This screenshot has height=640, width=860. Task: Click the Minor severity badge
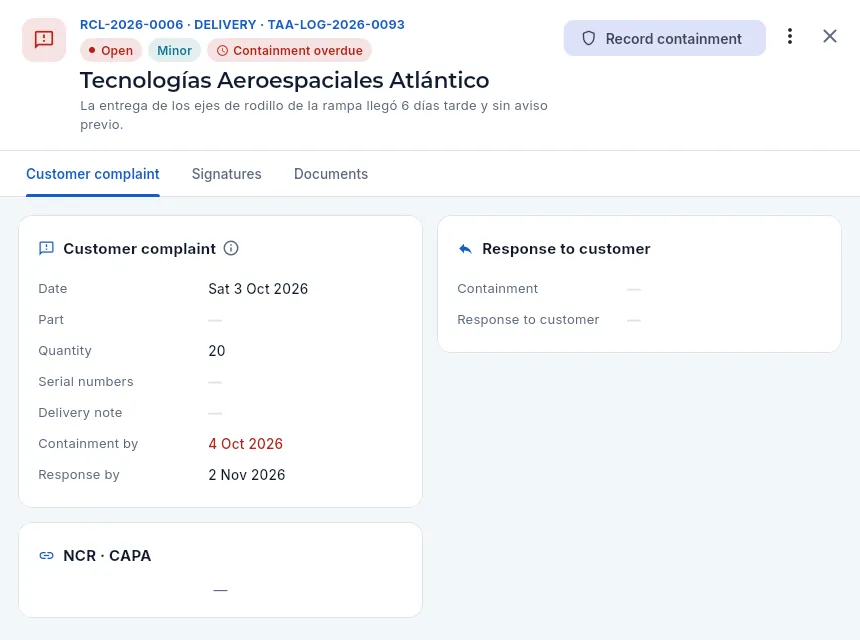coord(174,50)
